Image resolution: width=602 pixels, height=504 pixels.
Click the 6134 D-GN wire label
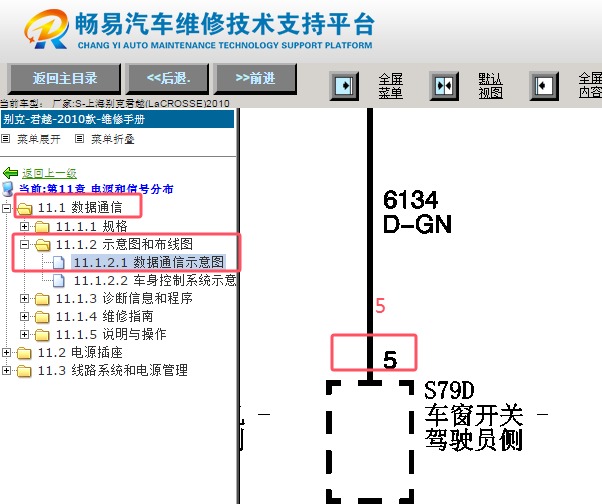point(417,212)
